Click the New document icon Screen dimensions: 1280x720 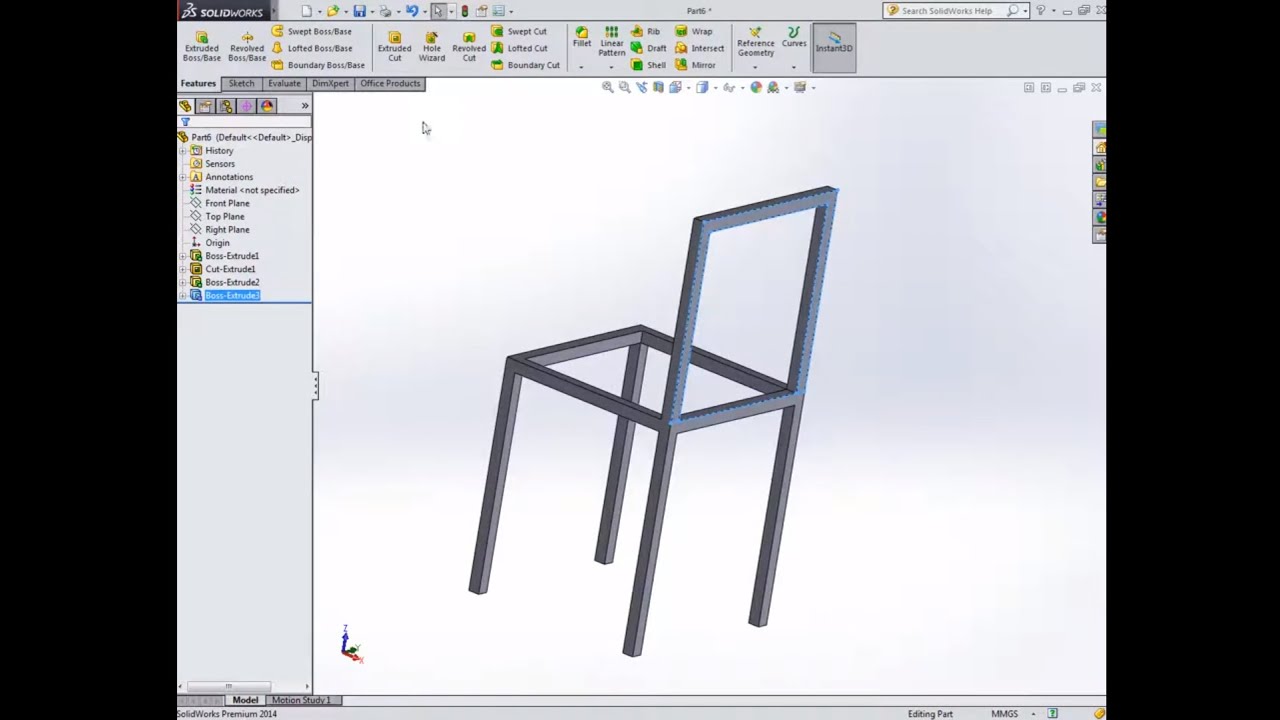point(307,11)
